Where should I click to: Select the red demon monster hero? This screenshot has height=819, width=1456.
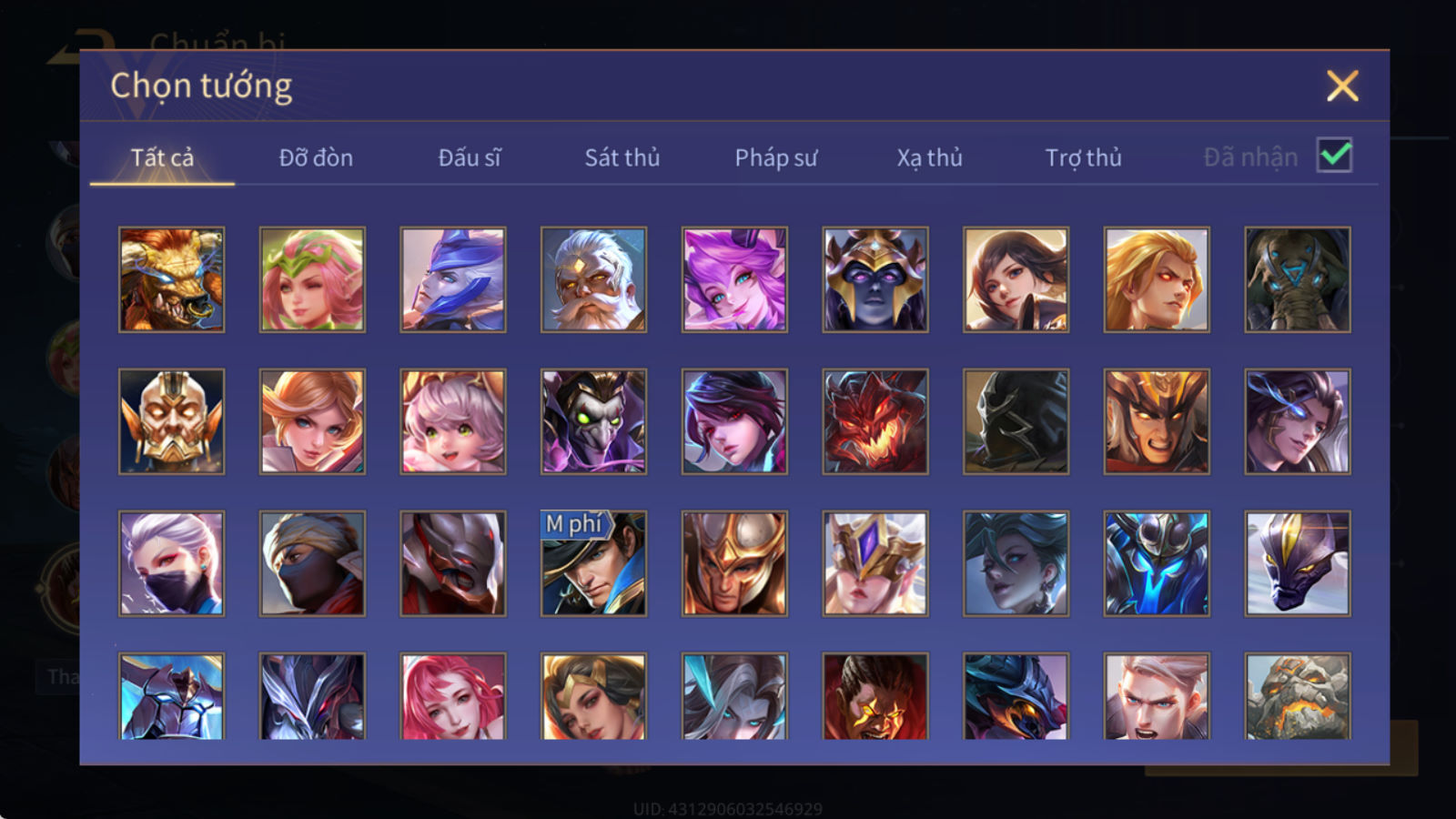coord(875,421)
